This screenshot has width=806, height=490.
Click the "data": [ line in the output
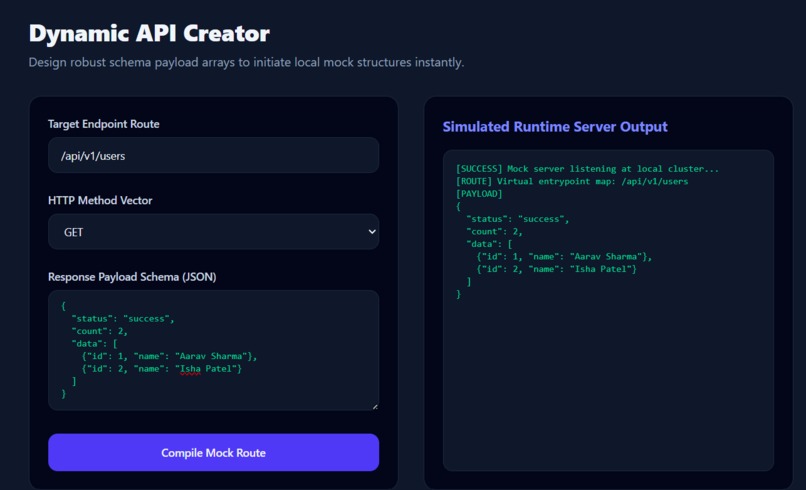(x=489, y=244)
